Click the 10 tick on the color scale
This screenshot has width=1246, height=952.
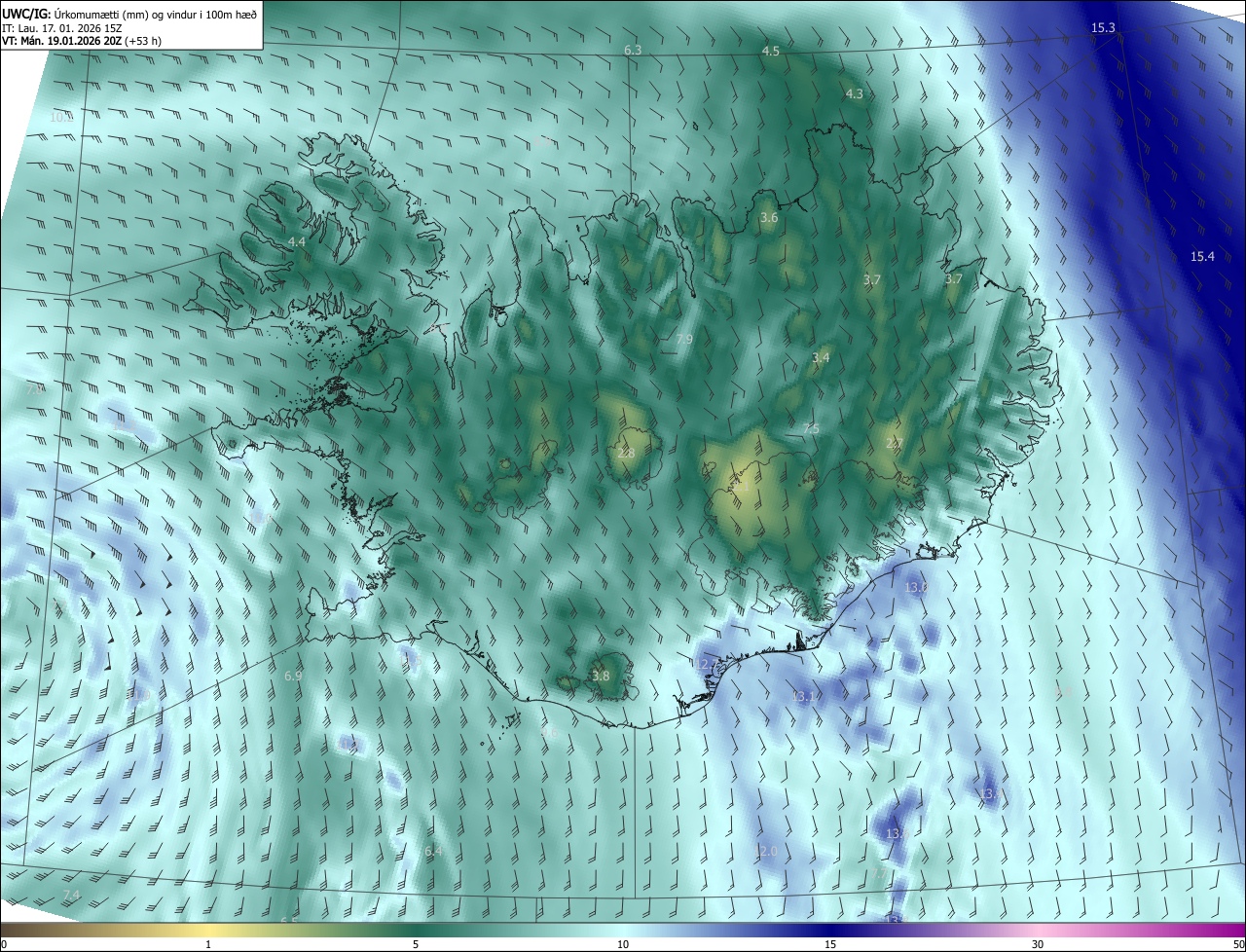(623, 944)
